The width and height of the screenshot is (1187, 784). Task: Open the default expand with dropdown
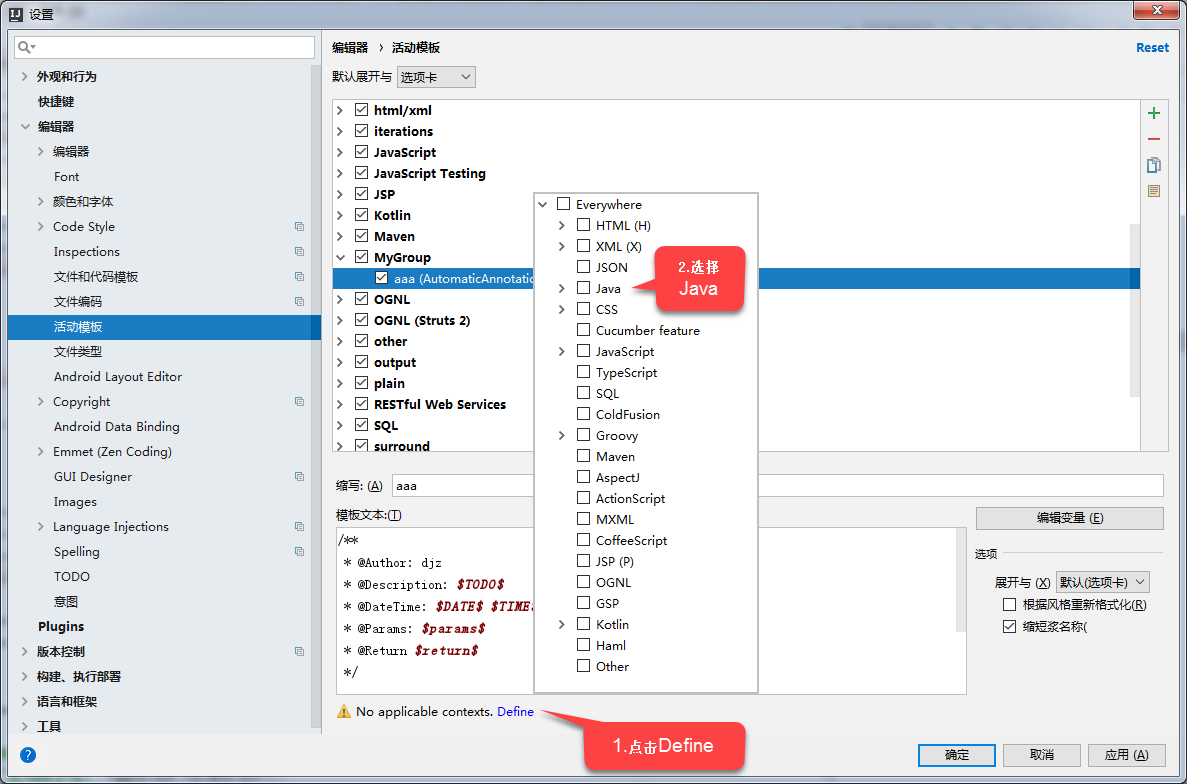click(436, 76)
